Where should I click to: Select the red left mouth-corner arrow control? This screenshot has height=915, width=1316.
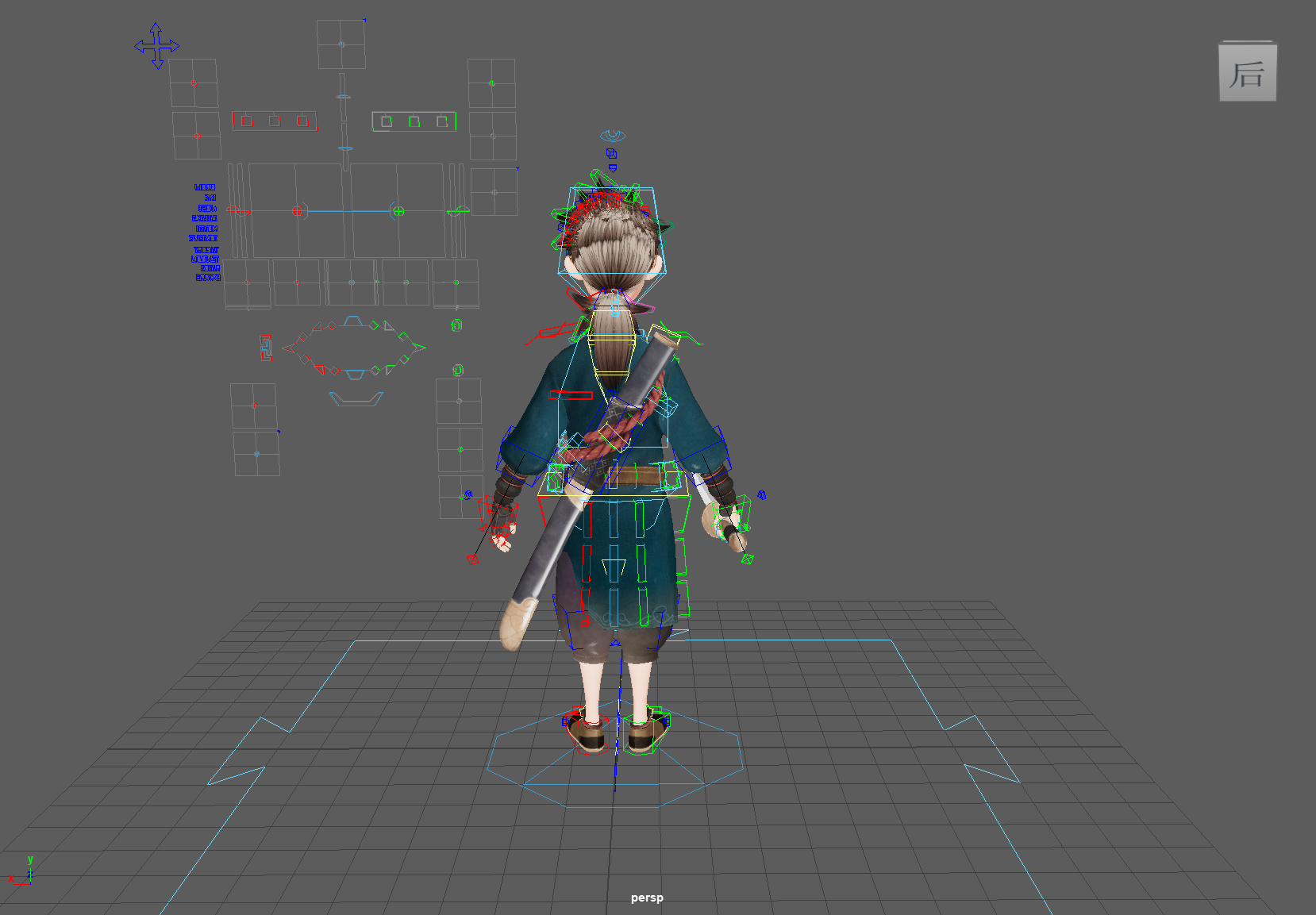pyautogui.click(x=289, y=348)
